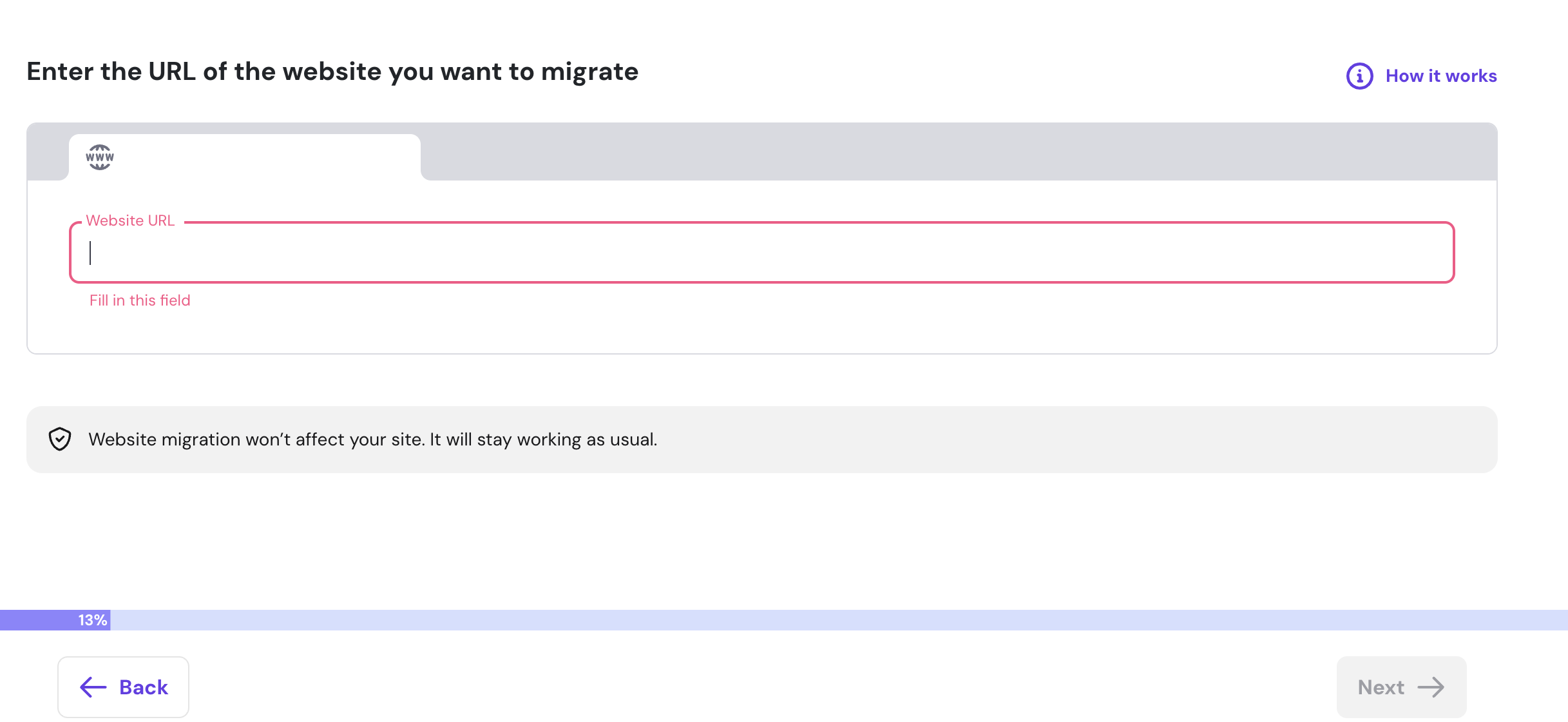Image resolution: width=1568 pixels, height=722 pixels.
Task: Click empty card space below error message
Action: (761, 330)
